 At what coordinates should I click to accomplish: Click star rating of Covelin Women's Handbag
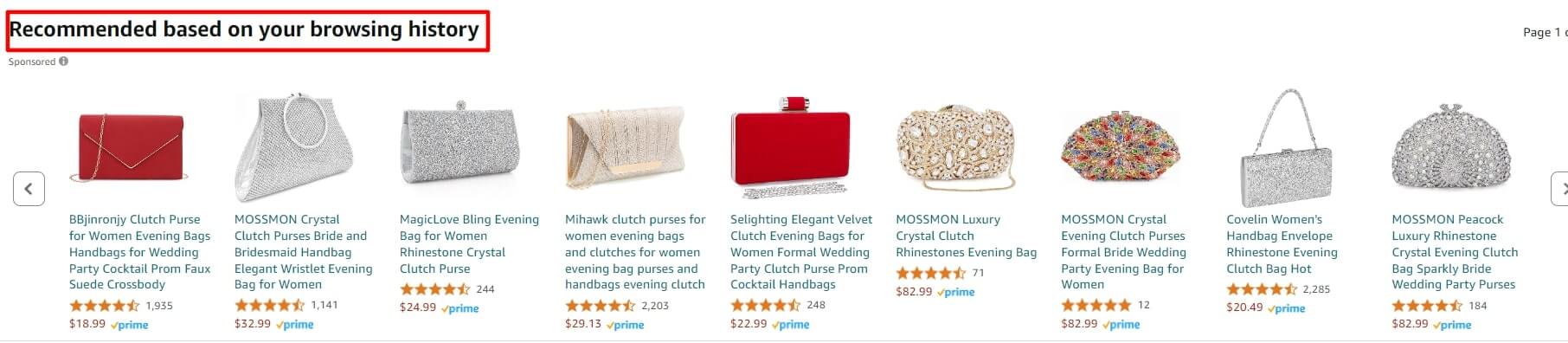coord(1262,289)
